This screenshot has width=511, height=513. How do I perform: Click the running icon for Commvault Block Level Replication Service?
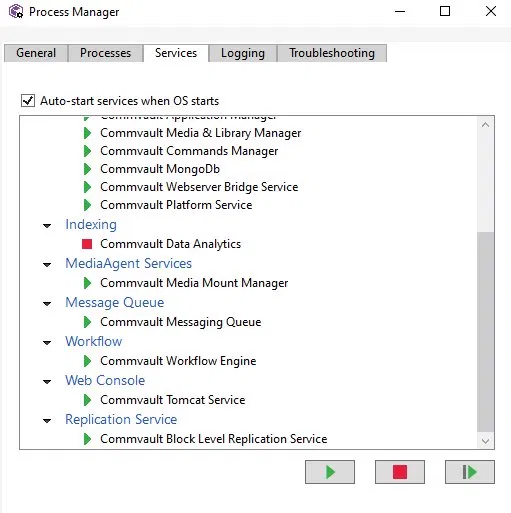click(87, 439)
